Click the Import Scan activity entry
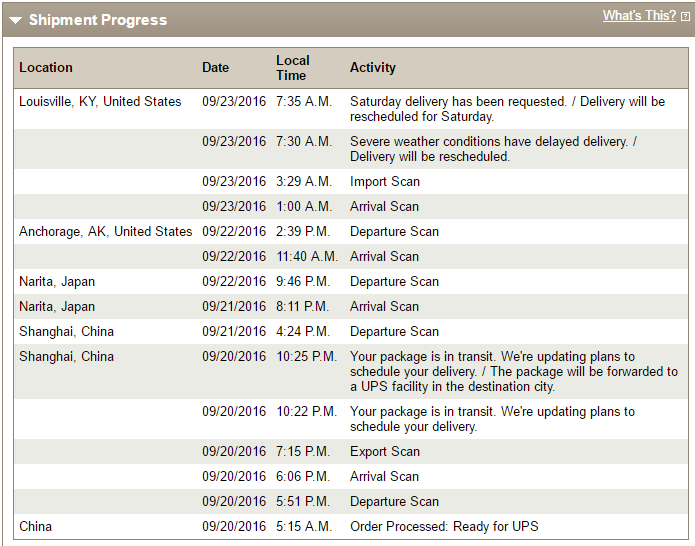The width and height of the screenshot is (695, 546). (385, 182)
